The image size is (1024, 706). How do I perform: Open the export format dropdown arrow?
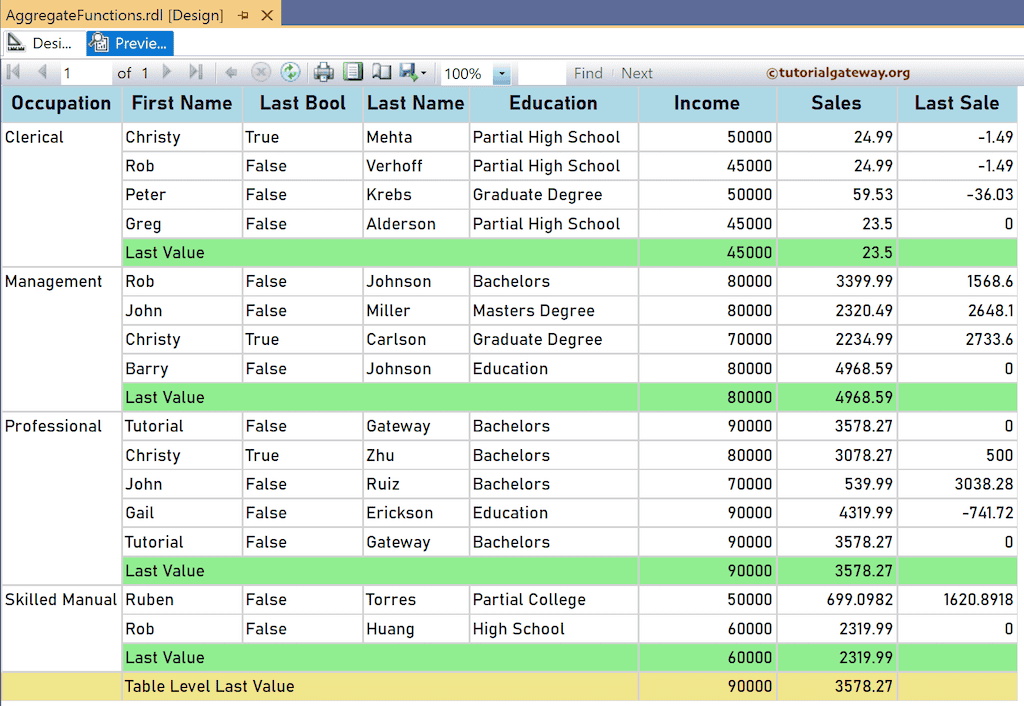424,72
